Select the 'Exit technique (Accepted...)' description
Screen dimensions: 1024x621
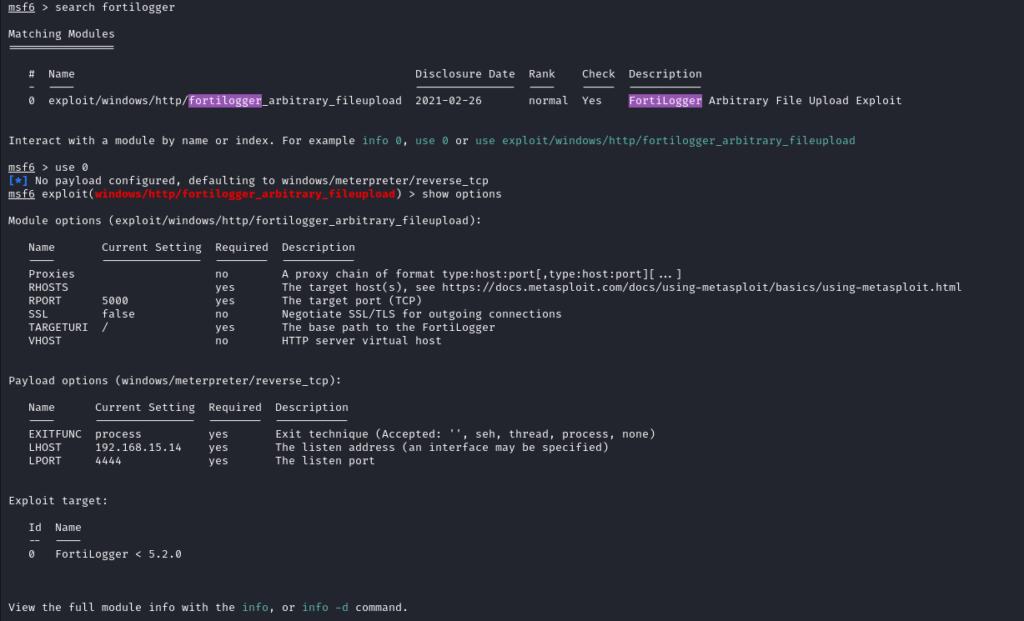pos(466,434)
